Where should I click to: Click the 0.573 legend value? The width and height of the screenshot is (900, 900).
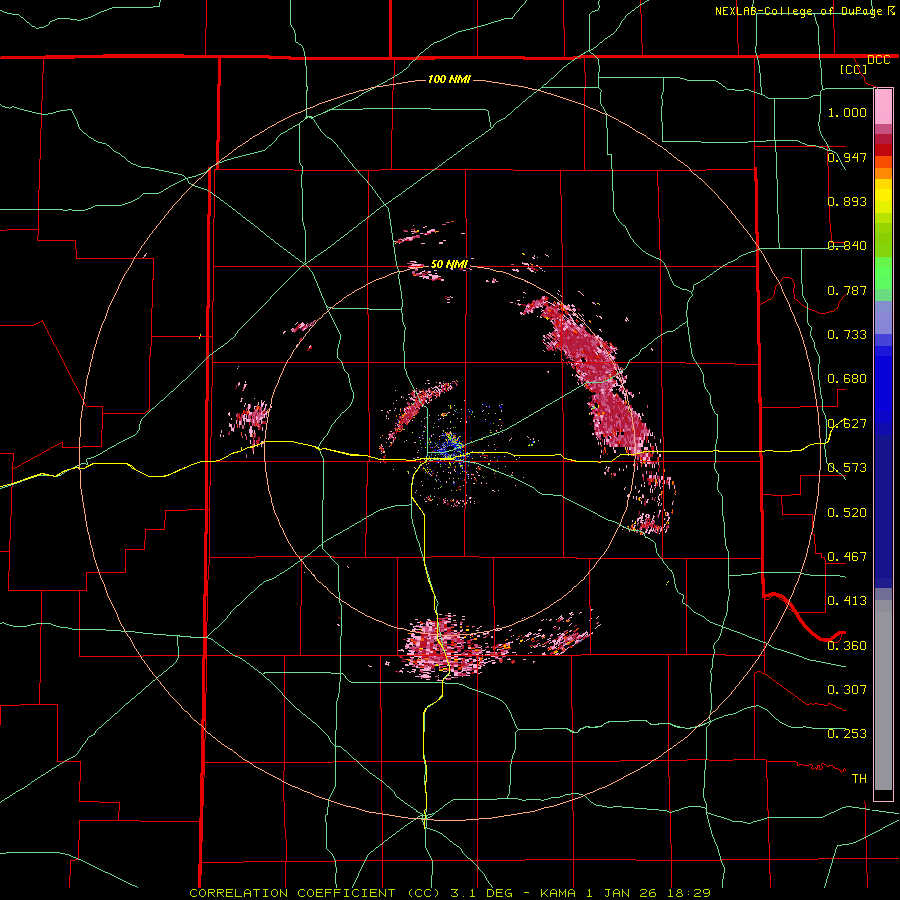tap(847, 467)
